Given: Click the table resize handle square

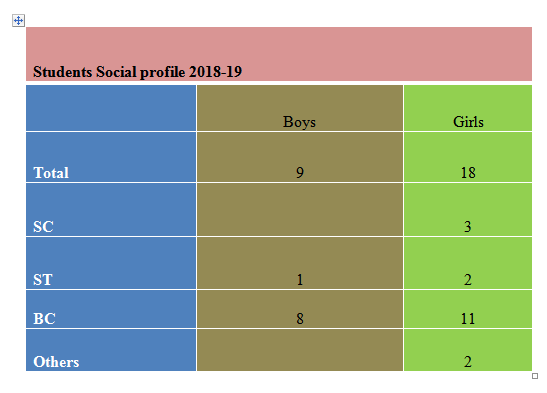Looking at the screenshot, I should tap(534, 376).
